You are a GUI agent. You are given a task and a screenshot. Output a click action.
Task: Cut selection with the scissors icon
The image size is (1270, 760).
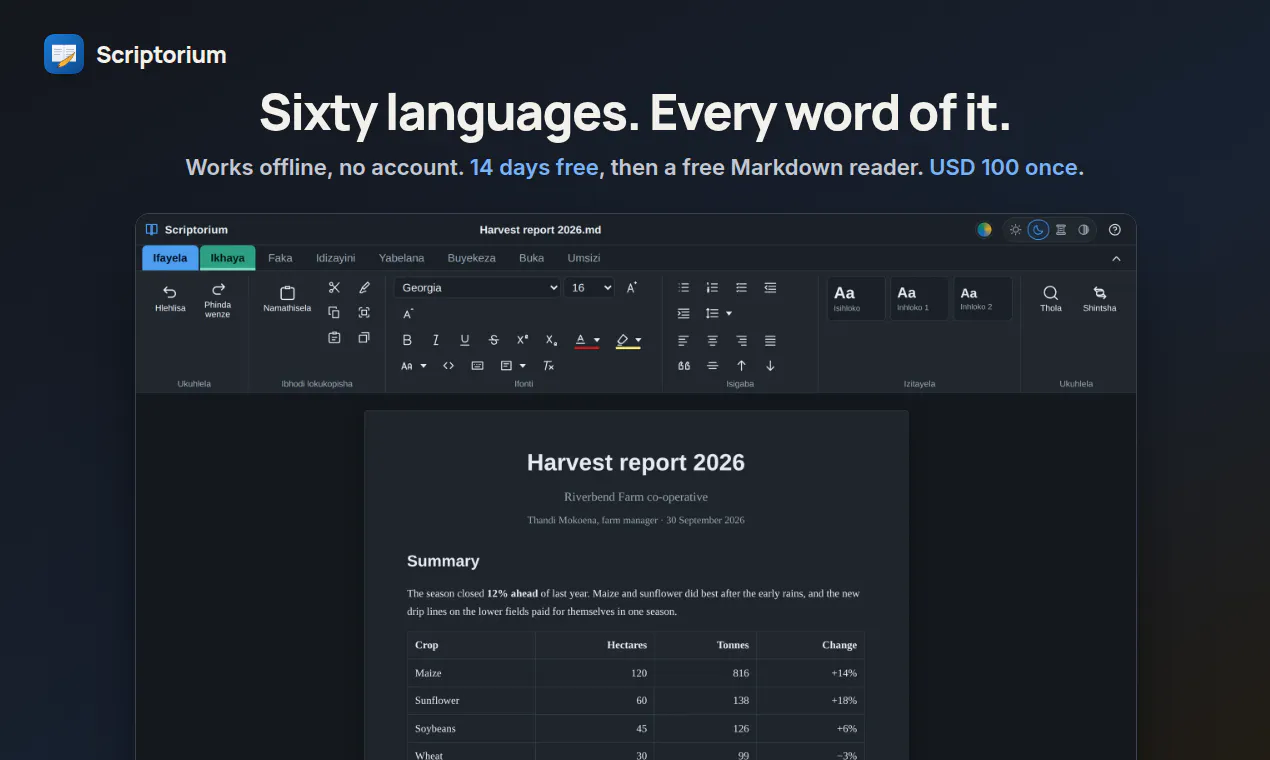334,287
